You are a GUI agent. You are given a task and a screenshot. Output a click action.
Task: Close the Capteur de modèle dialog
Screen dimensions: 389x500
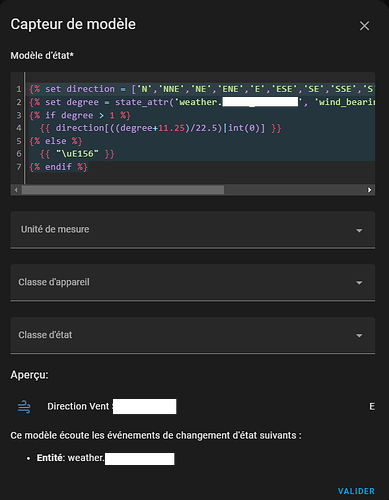tap(364, 26)
